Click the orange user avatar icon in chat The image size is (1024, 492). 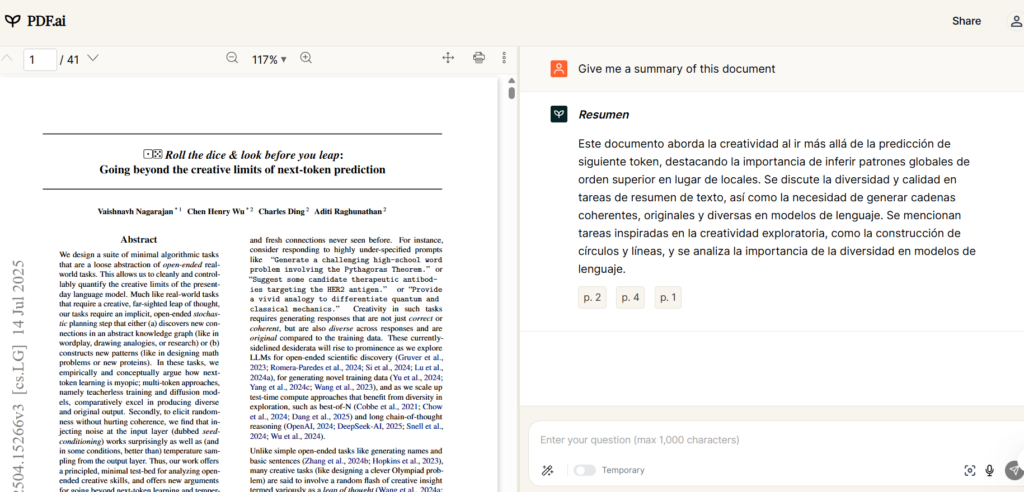point(558,69)
